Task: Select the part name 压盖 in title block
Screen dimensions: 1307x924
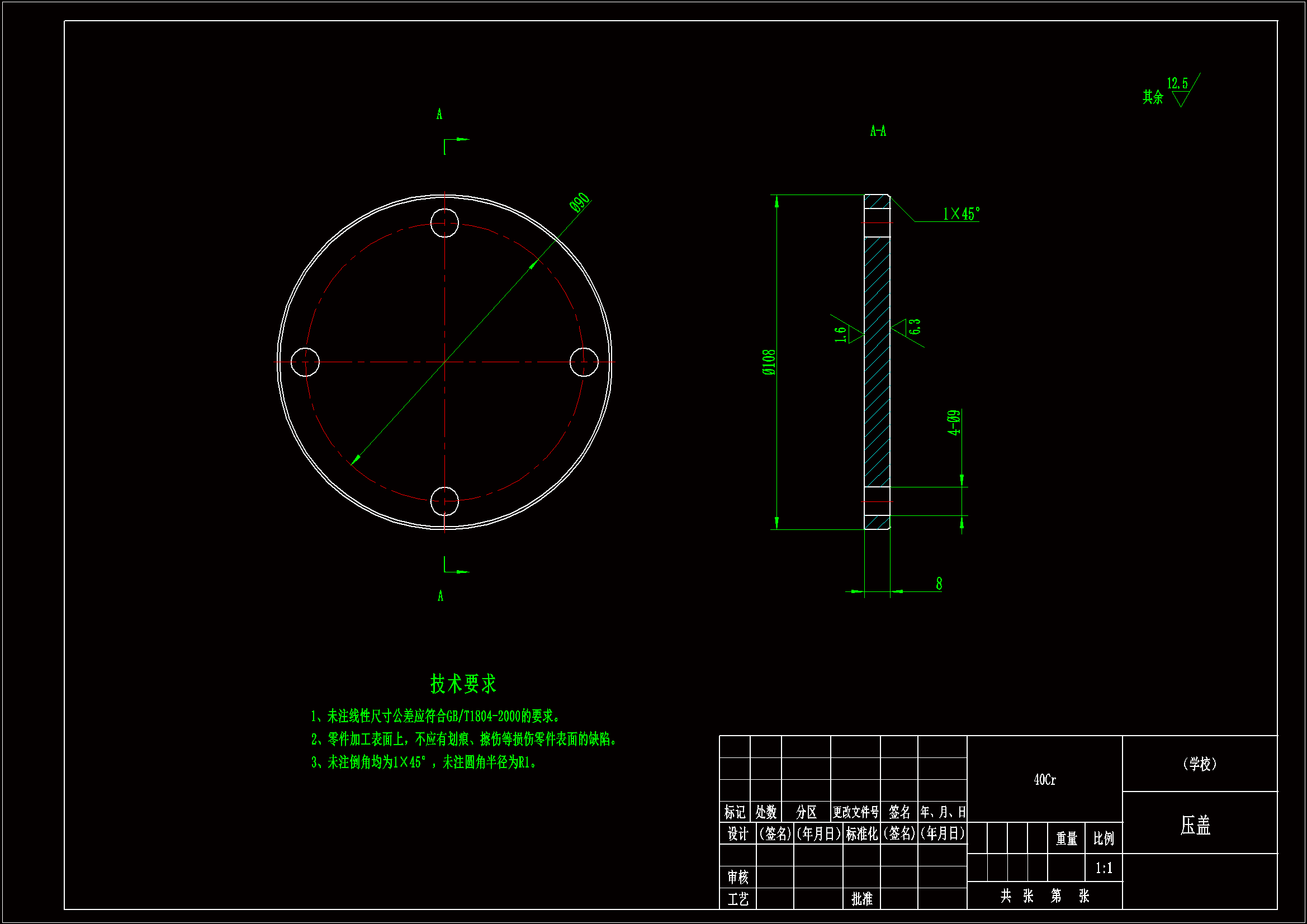Action: pyautogui.click(x=1195, y=825)
